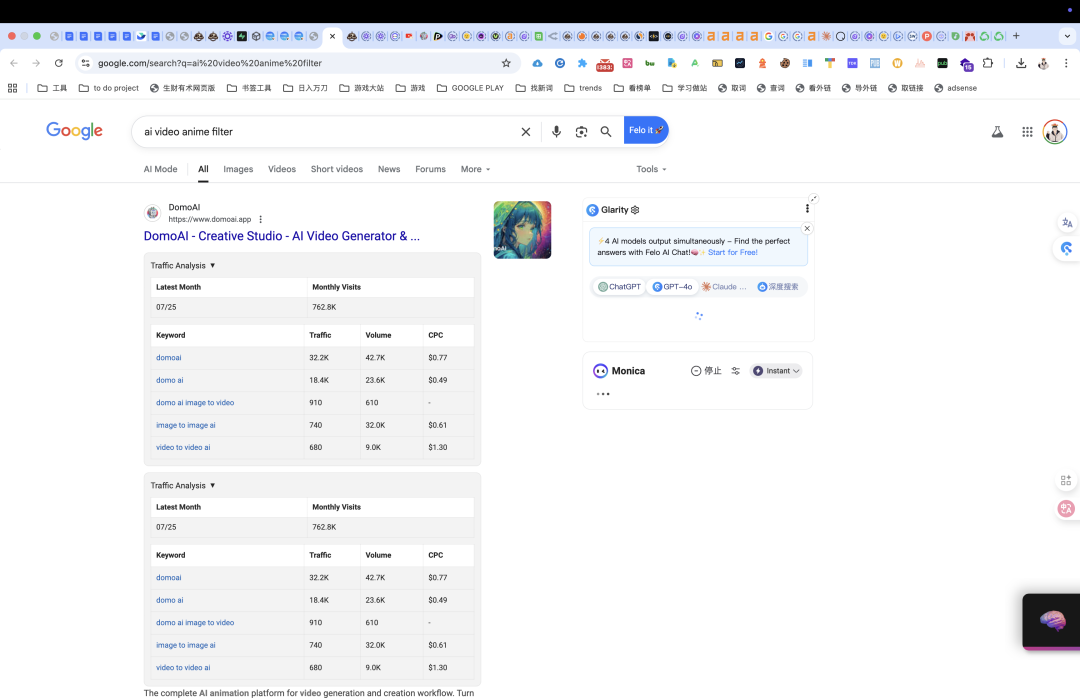Click the Google logo

point(74,131)
